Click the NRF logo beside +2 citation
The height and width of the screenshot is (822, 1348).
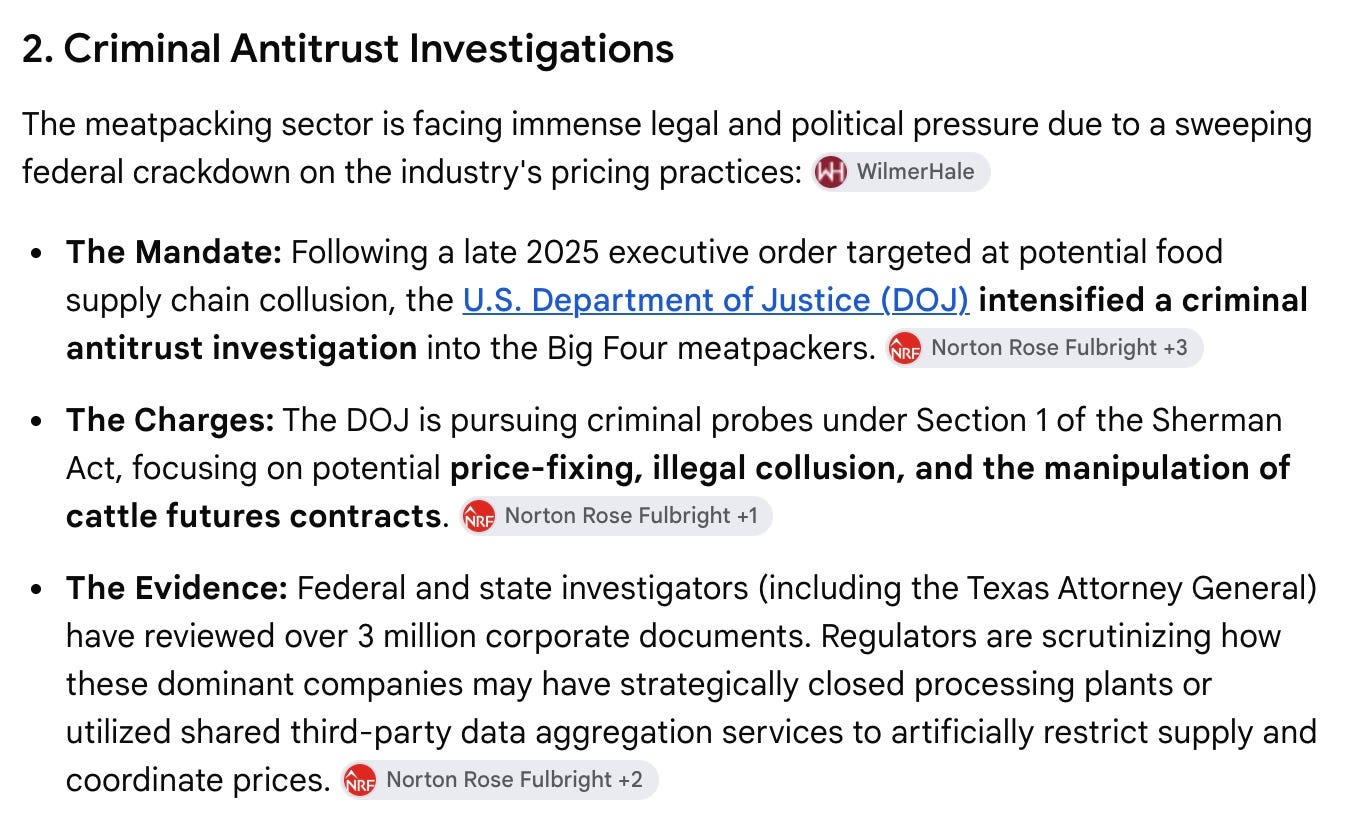click(x=360, y=780)
